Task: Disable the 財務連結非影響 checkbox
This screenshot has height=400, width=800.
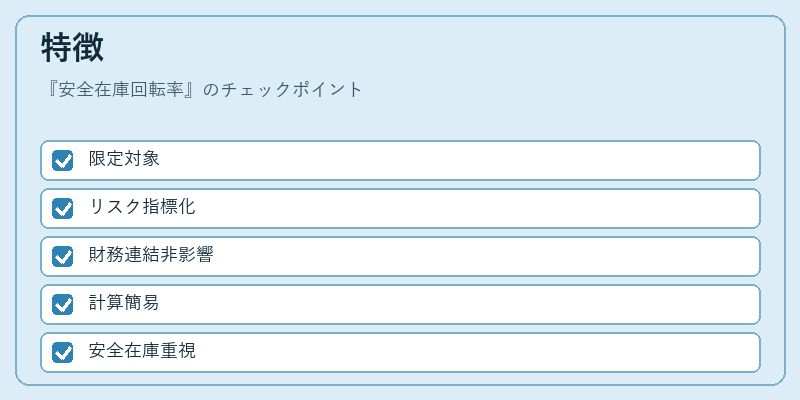Action: pyautogui.click(x=62, y=256)
